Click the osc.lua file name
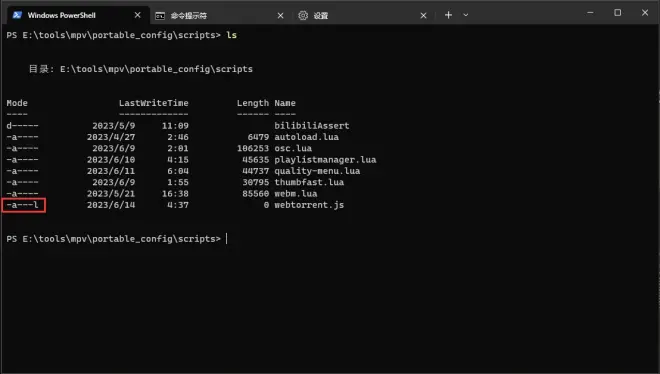Image resolution: width=660 pixels, height=374 pixels. (293, 149)
